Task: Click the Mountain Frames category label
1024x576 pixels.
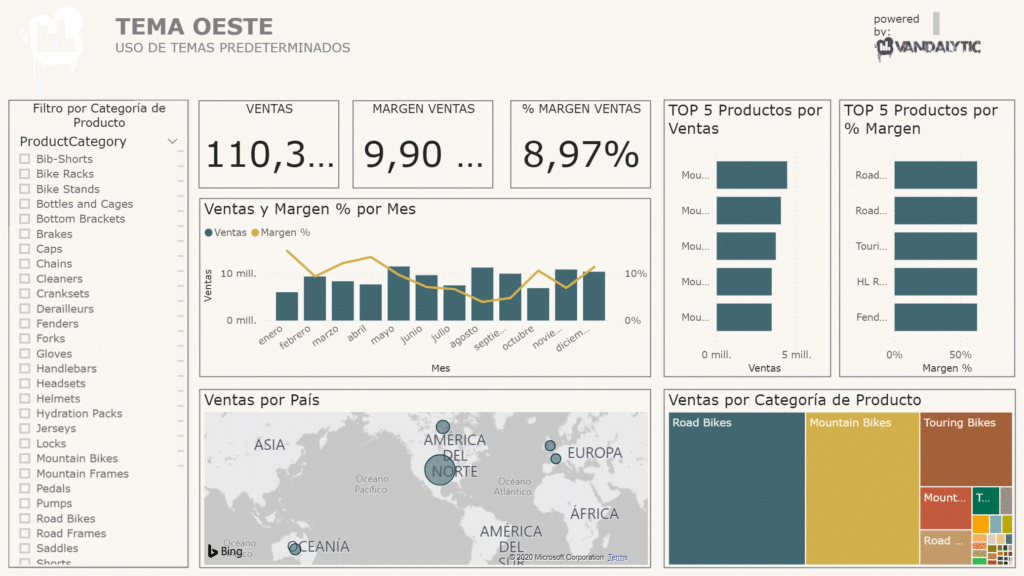Action: [82, 473]
